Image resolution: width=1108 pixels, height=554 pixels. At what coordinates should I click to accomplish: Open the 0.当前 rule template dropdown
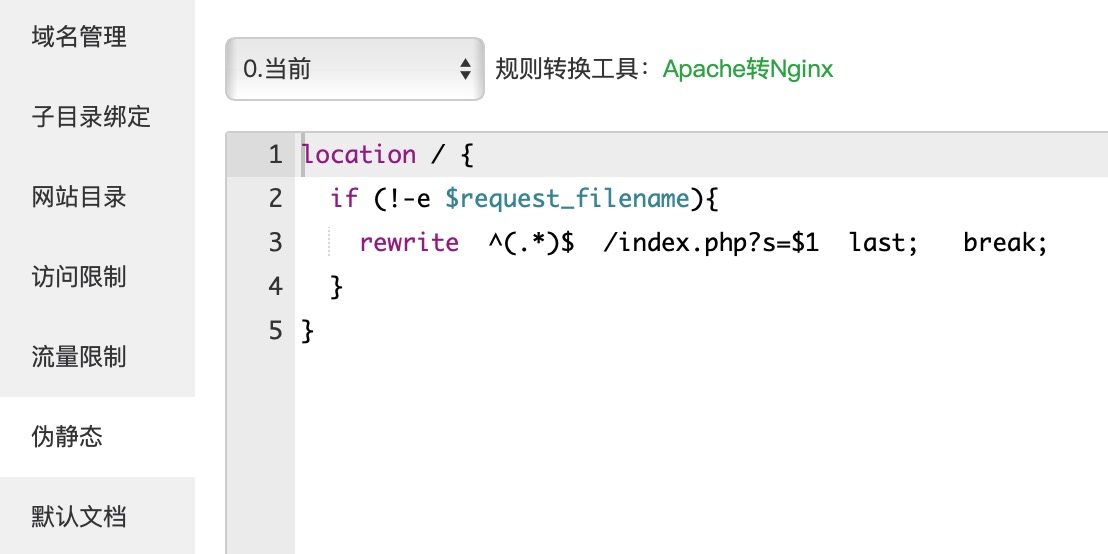coord(340,69)
